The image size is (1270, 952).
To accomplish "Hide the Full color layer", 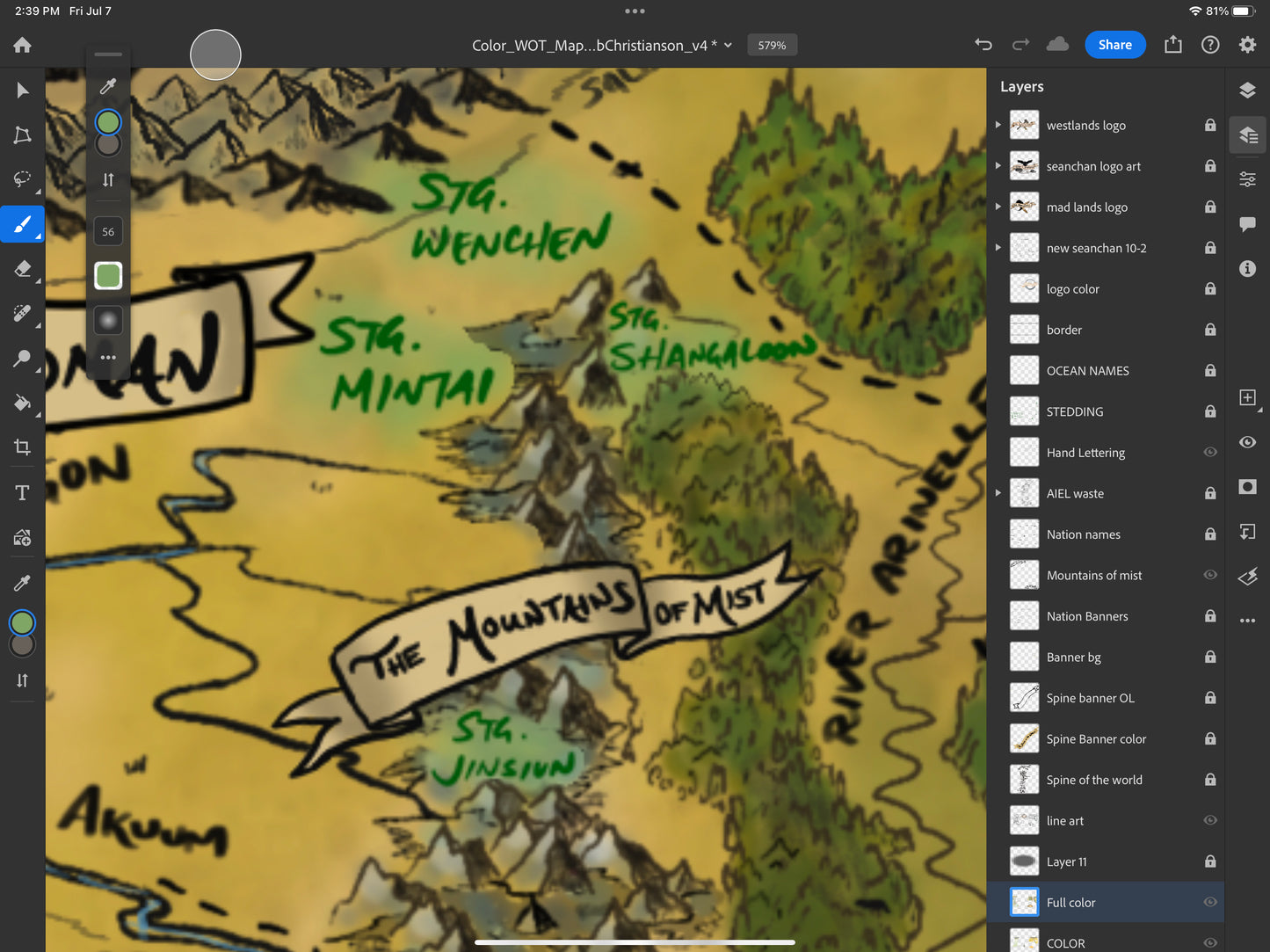I will click(1210, 902).
